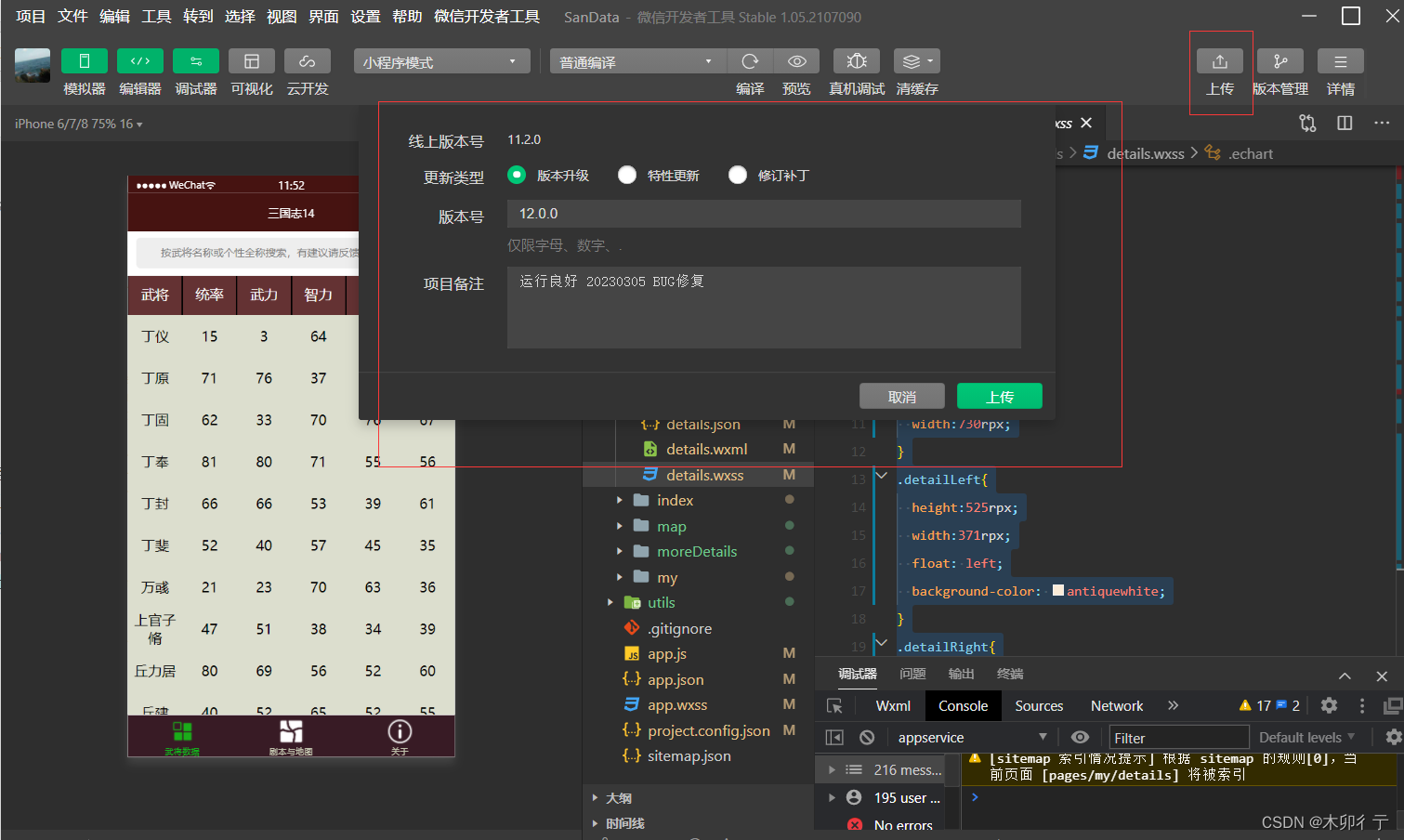Open the Visualization tool icon

coord(252,61)
